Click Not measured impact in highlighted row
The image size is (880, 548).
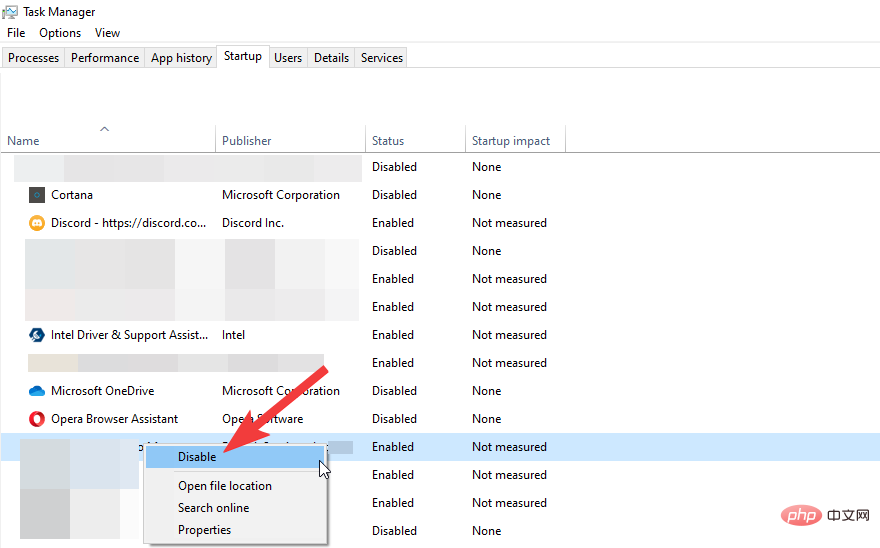(510, 447)
